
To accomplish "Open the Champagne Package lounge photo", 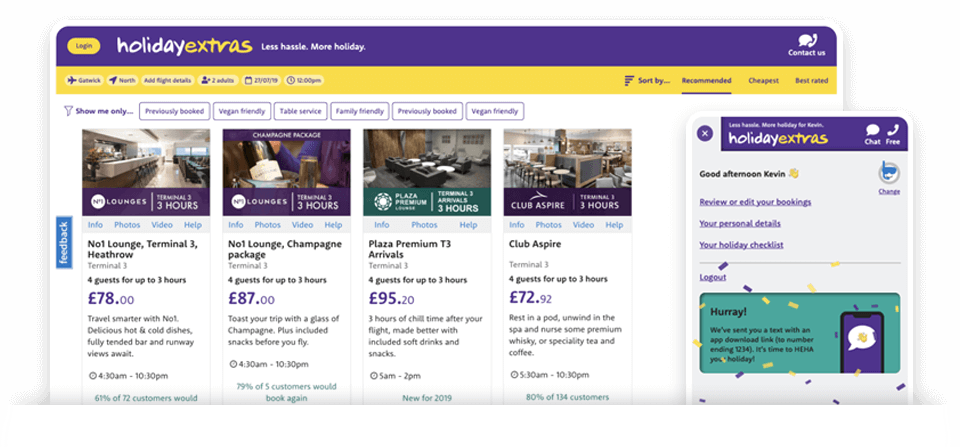I will [x=287, y=172].
